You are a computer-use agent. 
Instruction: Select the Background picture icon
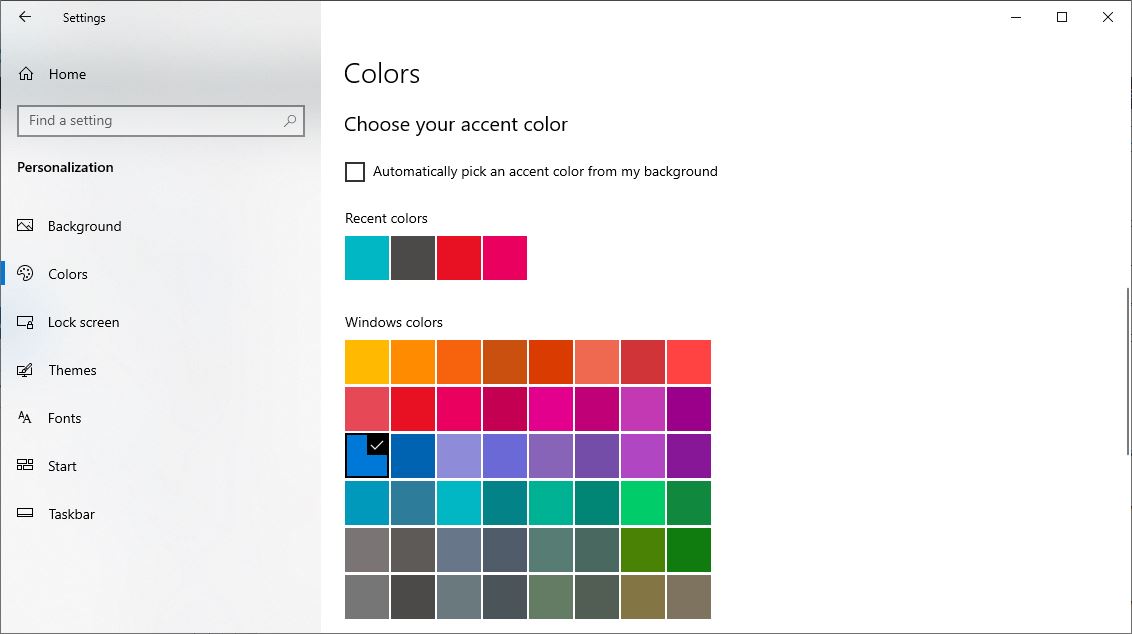click(x=26, y=226)
